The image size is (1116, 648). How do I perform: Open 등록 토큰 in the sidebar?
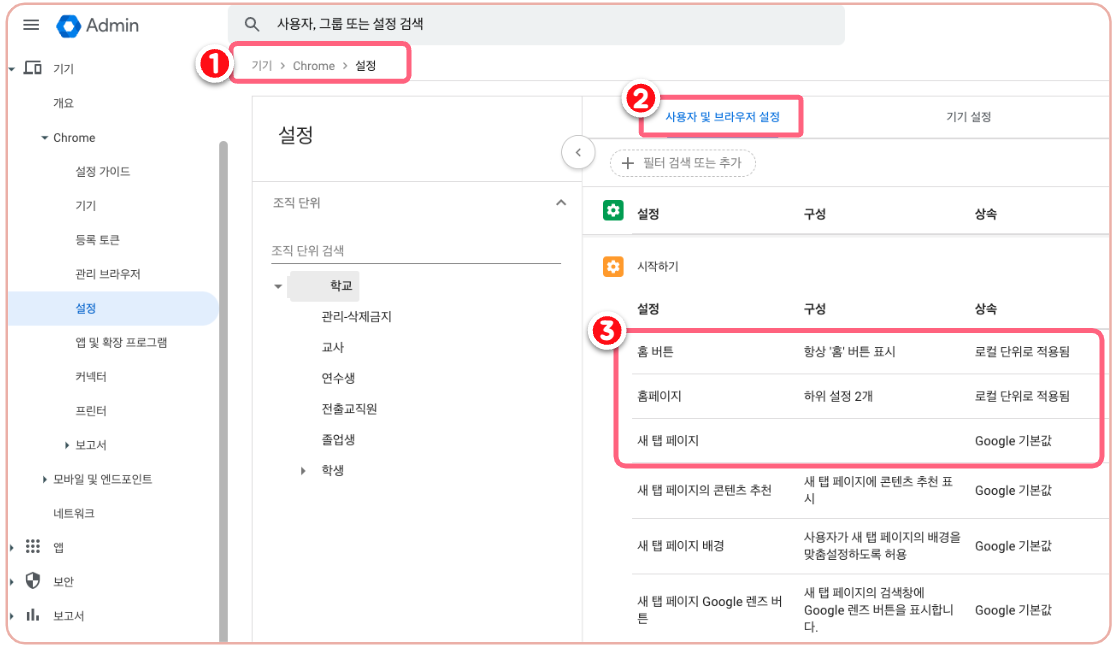98,240
